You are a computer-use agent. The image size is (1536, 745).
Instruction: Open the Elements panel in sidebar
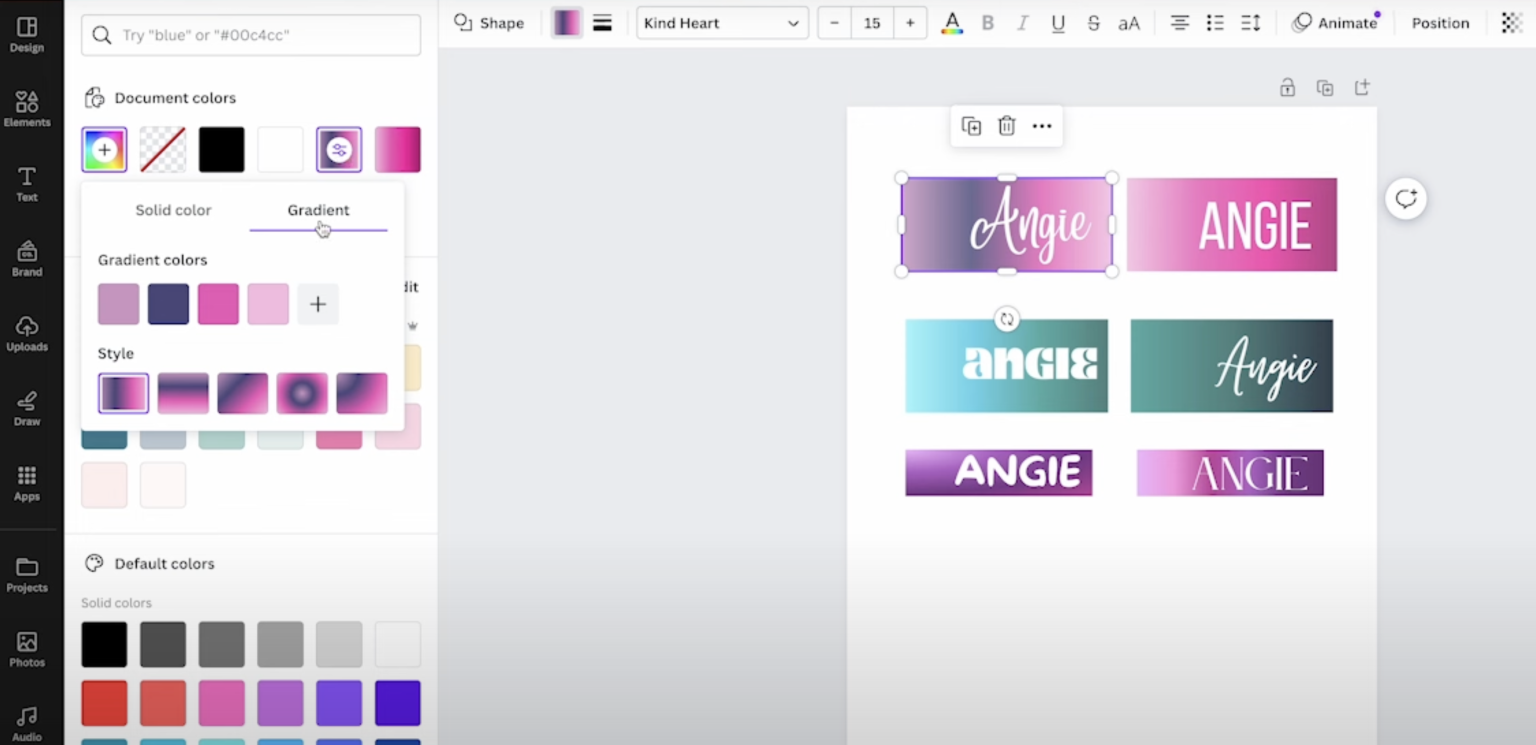pos(27,108)
